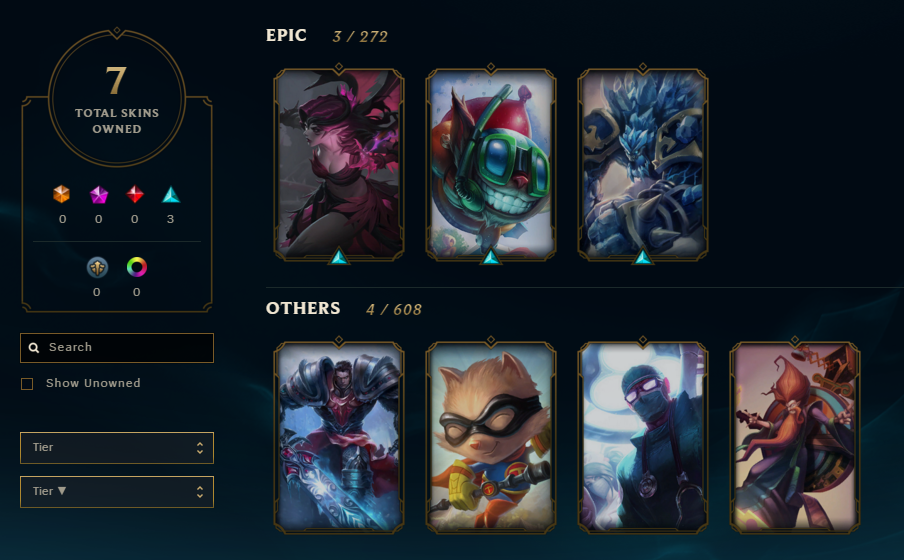Click the orange Ultimate tier gem icon

pos(62,194)
